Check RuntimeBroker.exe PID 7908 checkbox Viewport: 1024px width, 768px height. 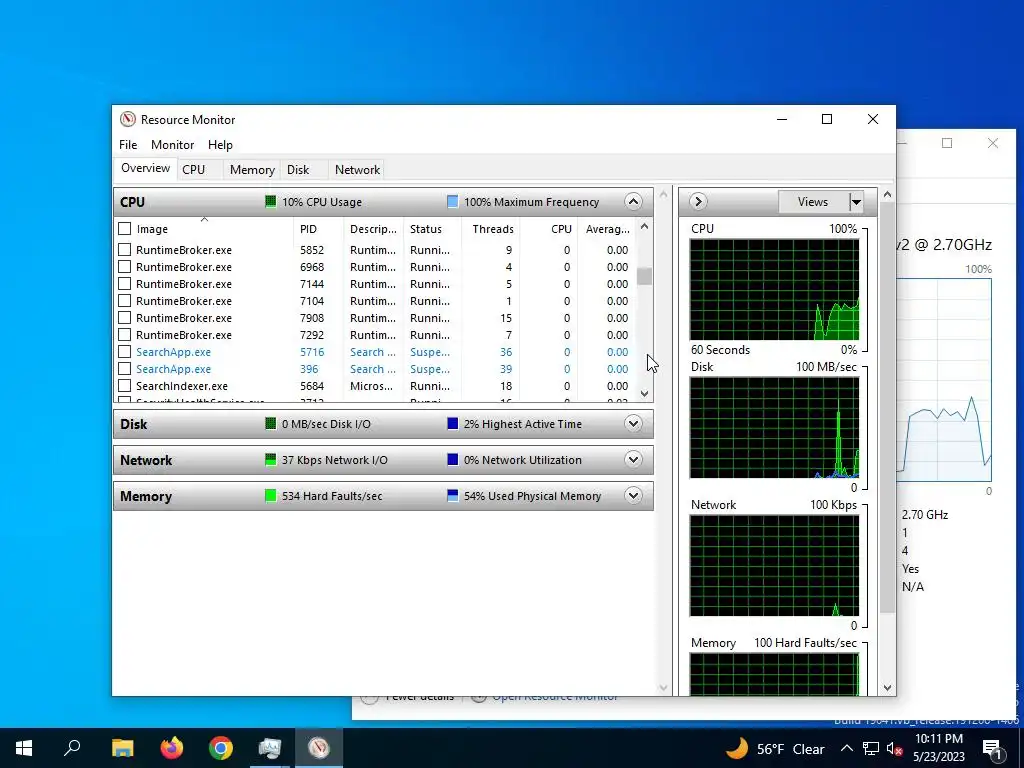coord(125,317)
